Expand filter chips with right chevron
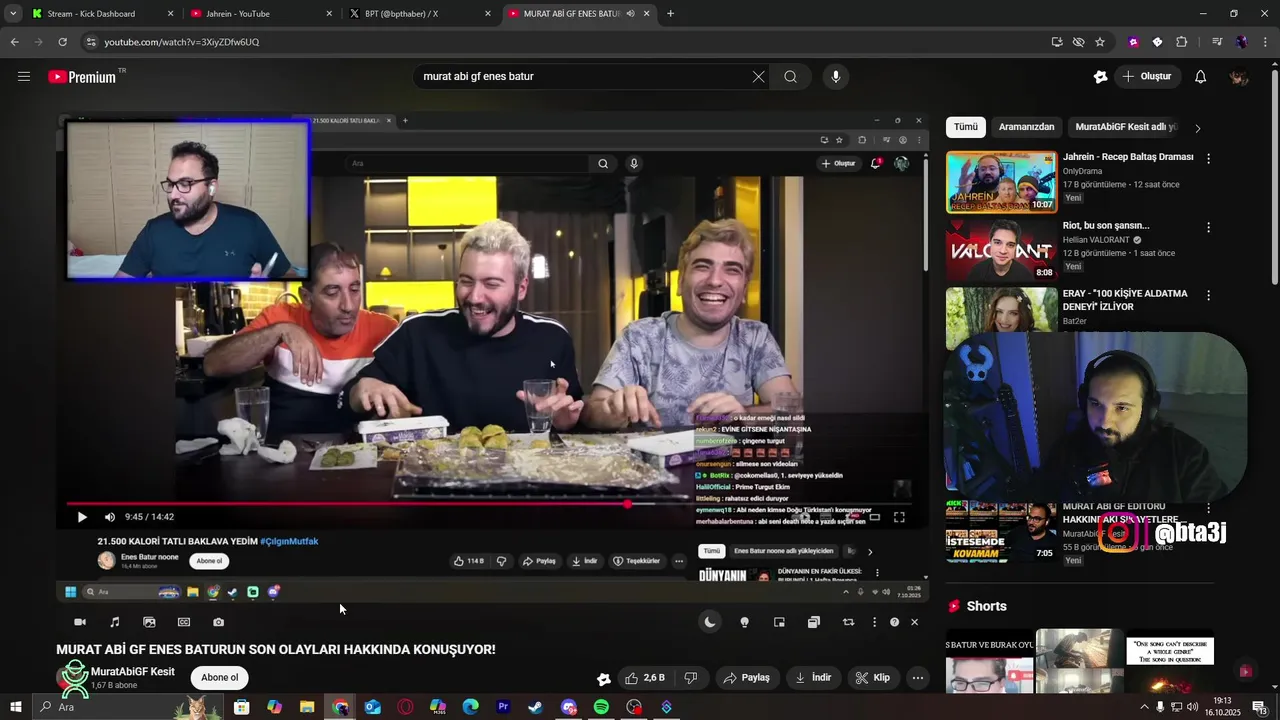Screen dimensions: 1280x720 click(x=1198, y=128)
